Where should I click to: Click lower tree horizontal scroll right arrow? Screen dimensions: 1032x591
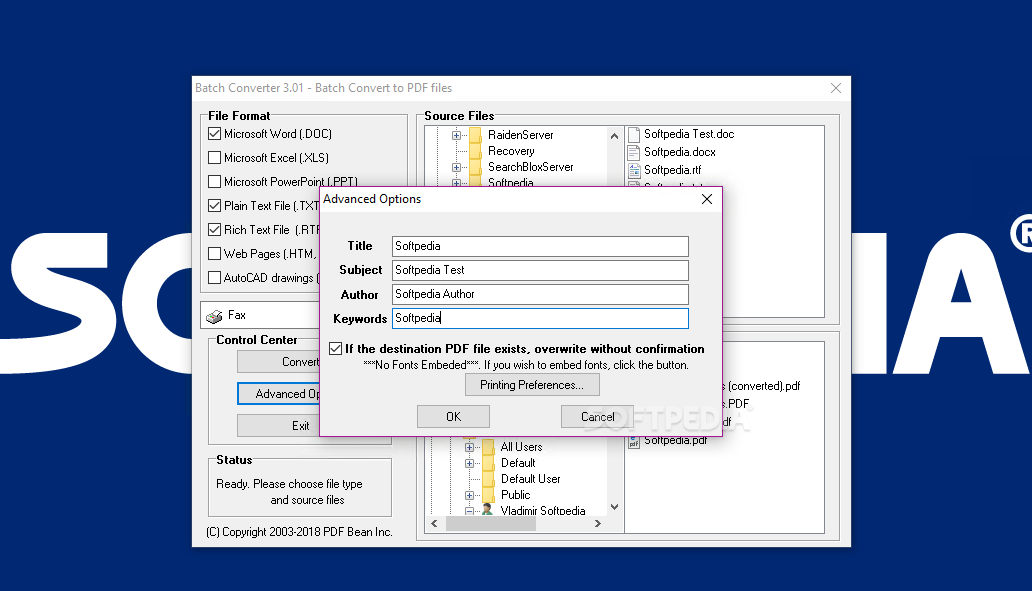tap(598, 524)
